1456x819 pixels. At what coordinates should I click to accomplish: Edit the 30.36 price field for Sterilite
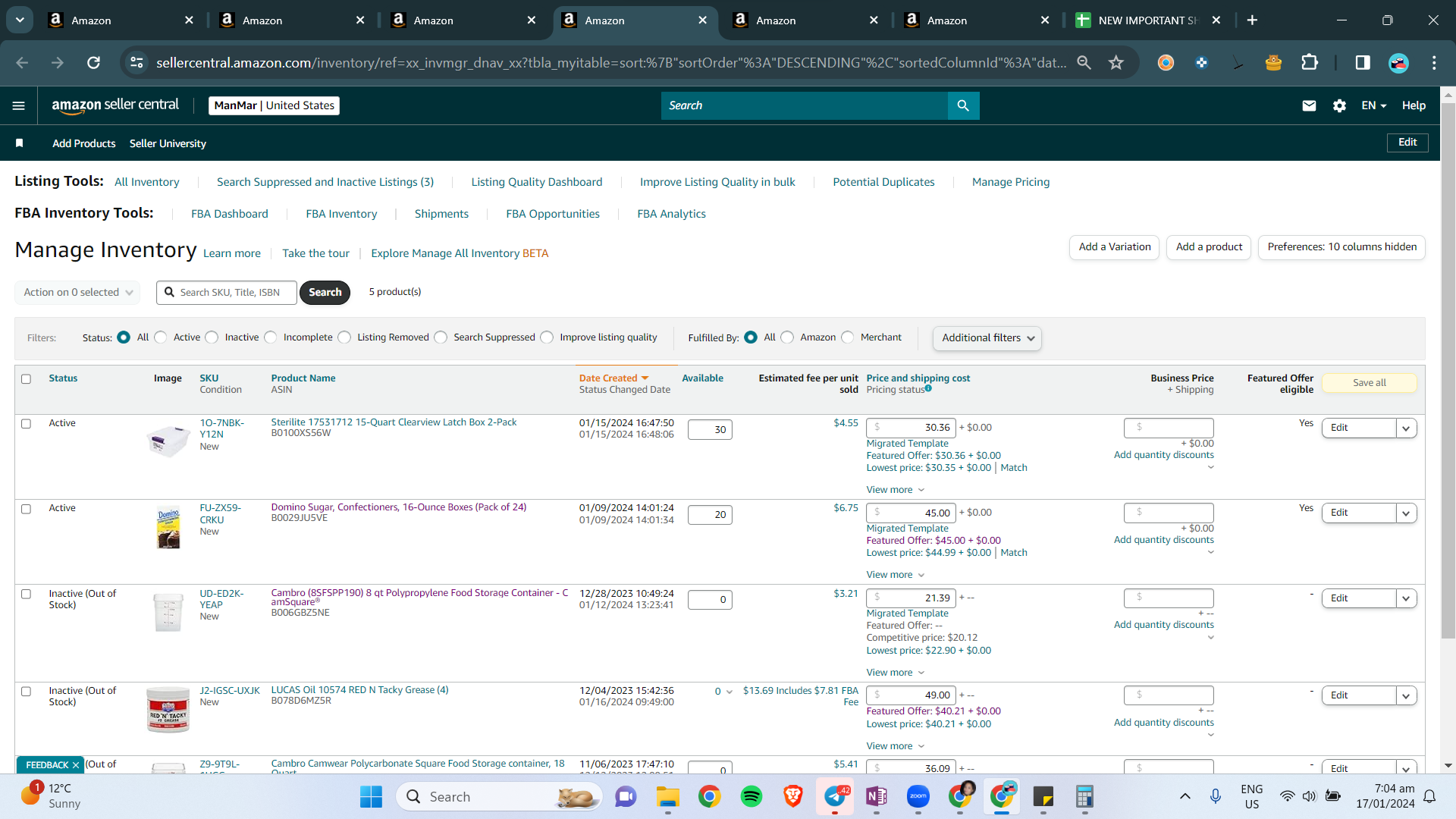911,428
